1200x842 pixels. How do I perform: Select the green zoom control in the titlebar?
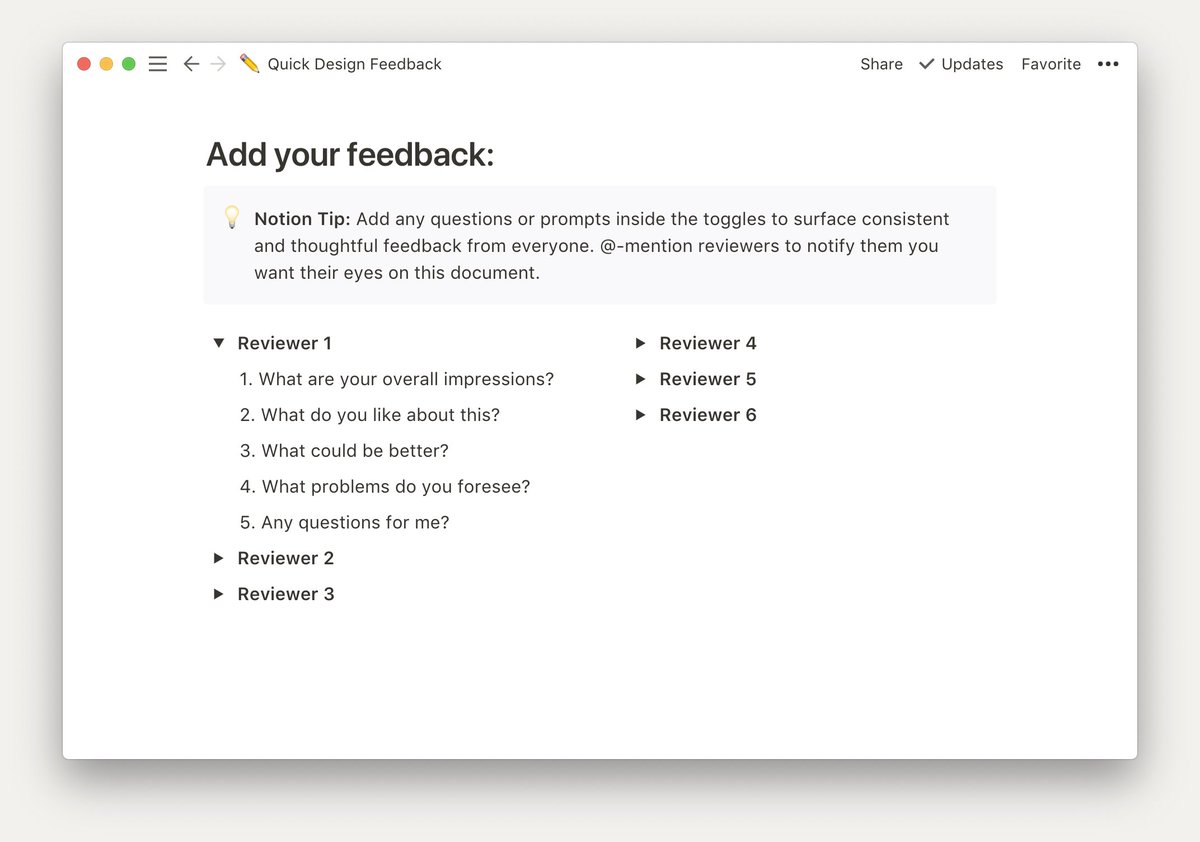click(128, 63)
